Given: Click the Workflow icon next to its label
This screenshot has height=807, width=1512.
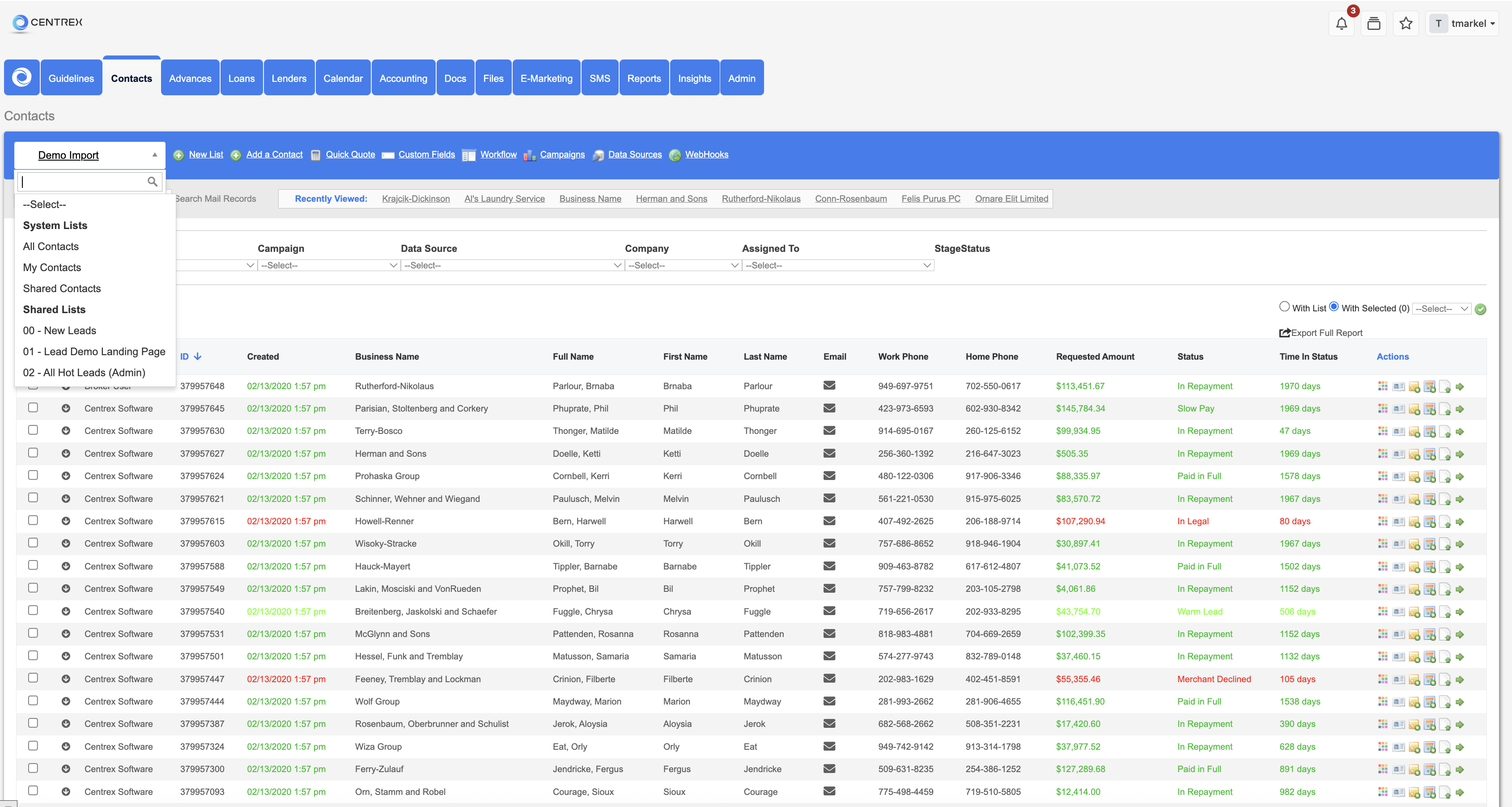Looking at the screenshot, I should pos(469,155).
